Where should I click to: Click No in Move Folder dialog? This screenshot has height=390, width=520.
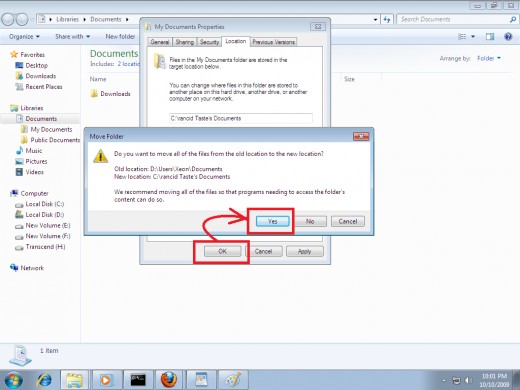310,221
